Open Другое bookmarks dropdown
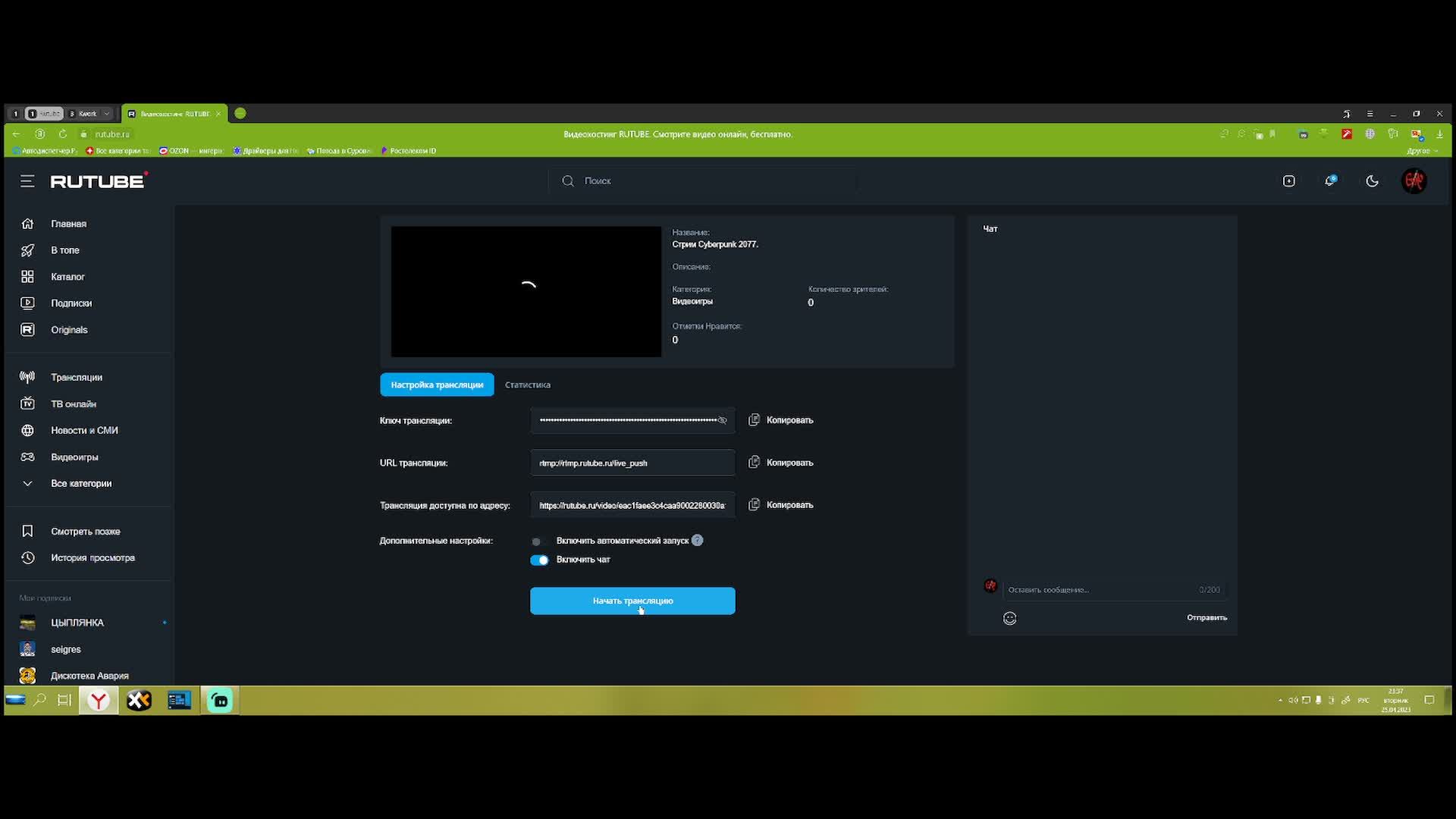The image size is (1456, 819). click(1422, 151)
